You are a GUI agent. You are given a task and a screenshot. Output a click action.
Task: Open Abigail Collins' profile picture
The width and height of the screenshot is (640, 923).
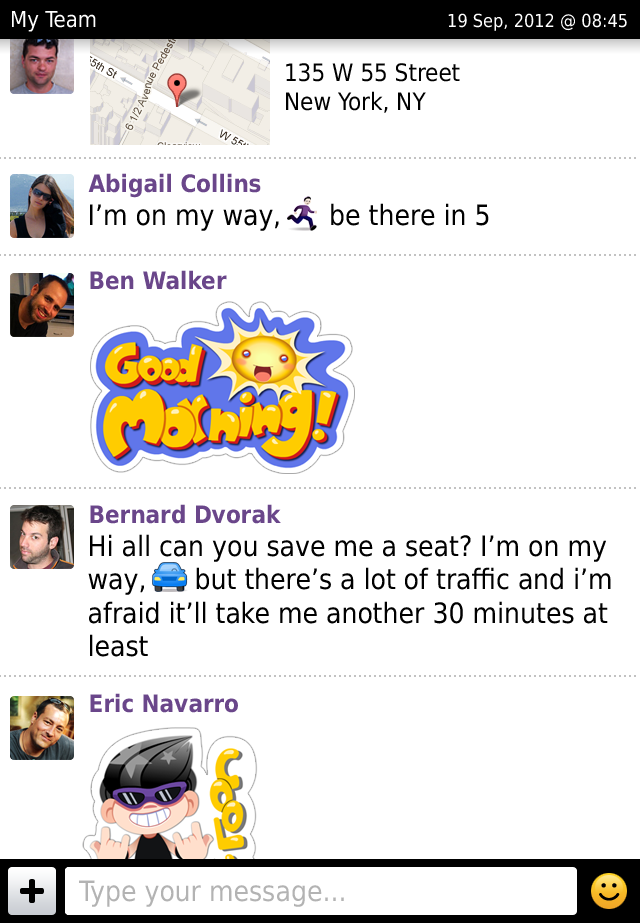[x=42, y=206]
